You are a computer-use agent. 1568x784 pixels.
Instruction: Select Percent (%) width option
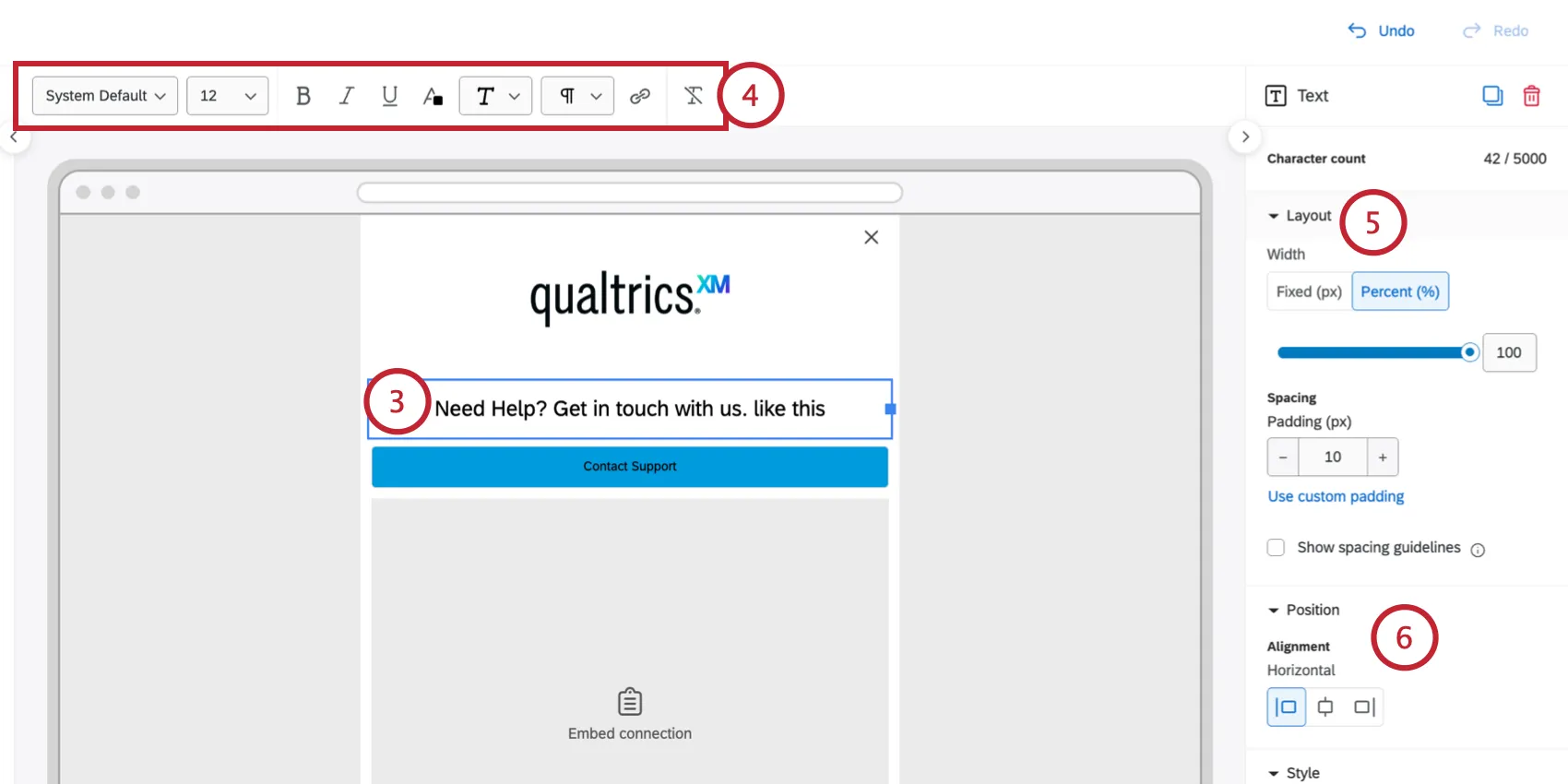(x=1400, y=291)
